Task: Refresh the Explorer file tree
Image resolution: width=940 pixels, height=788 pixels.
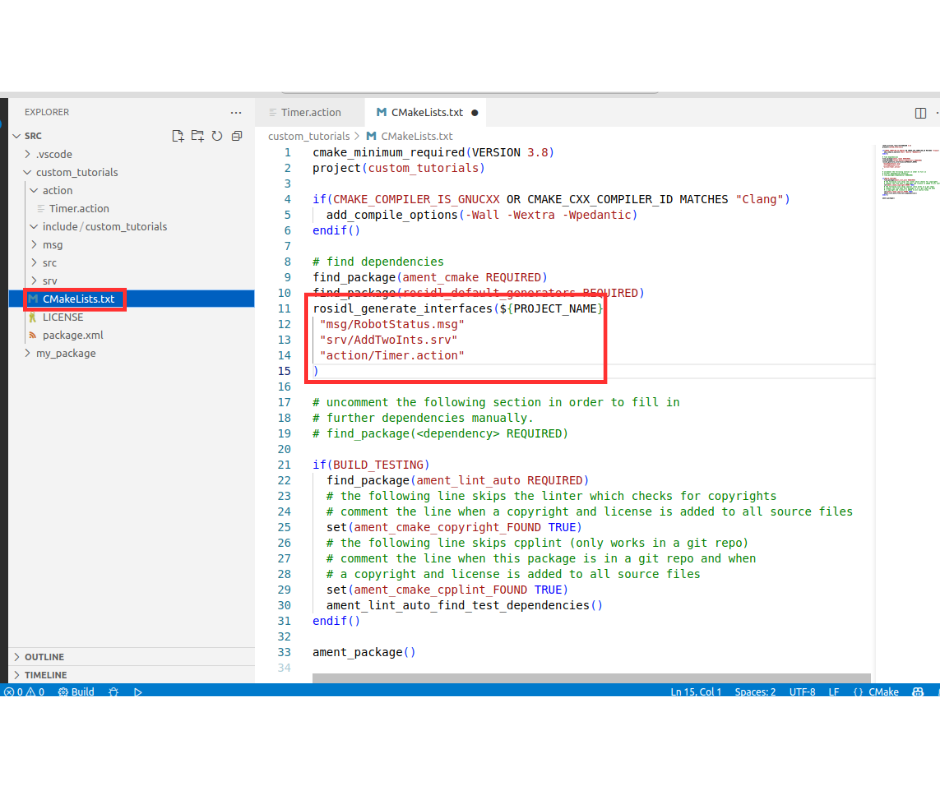Action: coord(217,136)
